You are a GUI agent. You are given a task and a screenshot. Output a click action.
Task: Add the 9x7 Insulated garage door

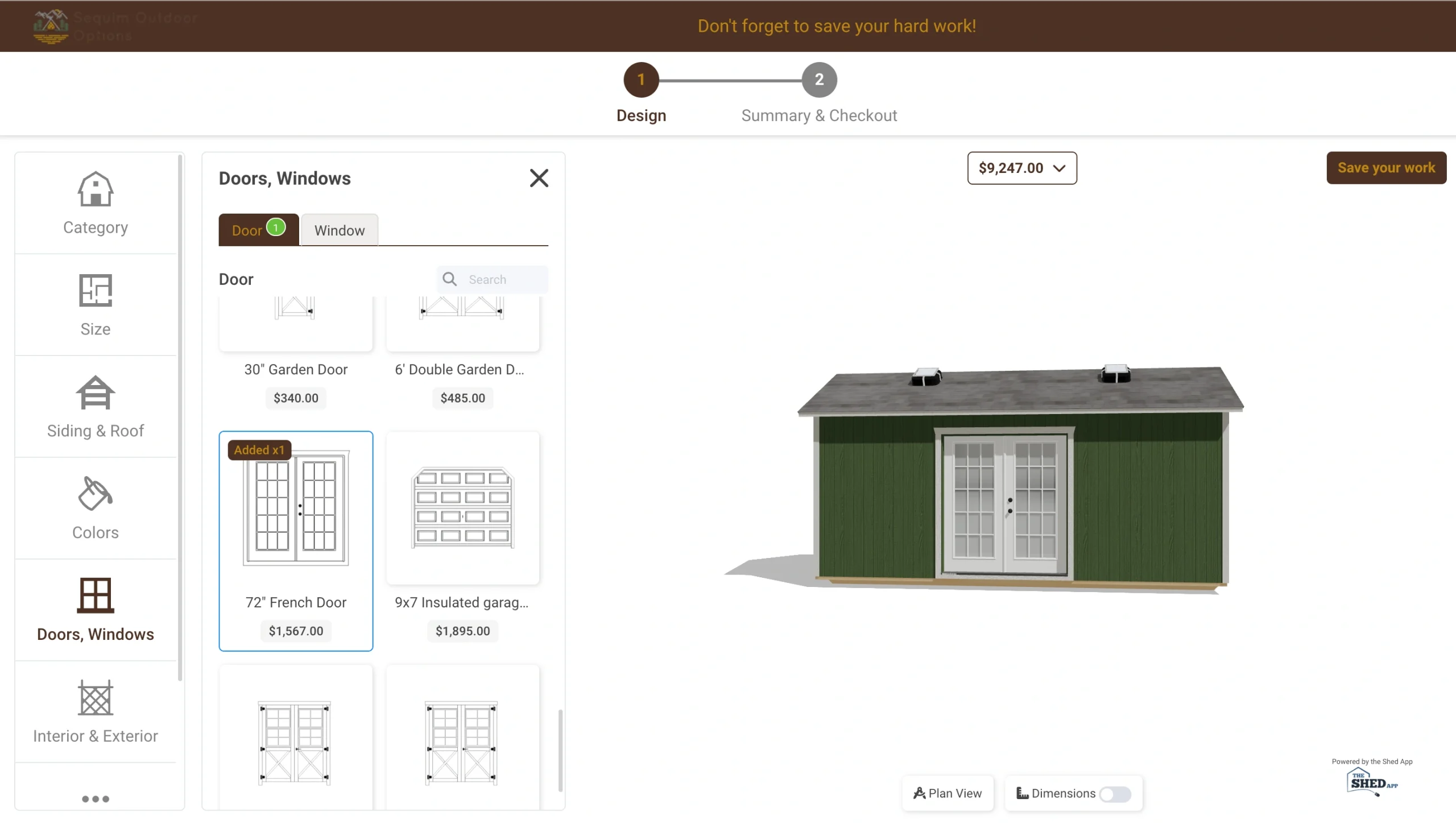tap(462, 508)
